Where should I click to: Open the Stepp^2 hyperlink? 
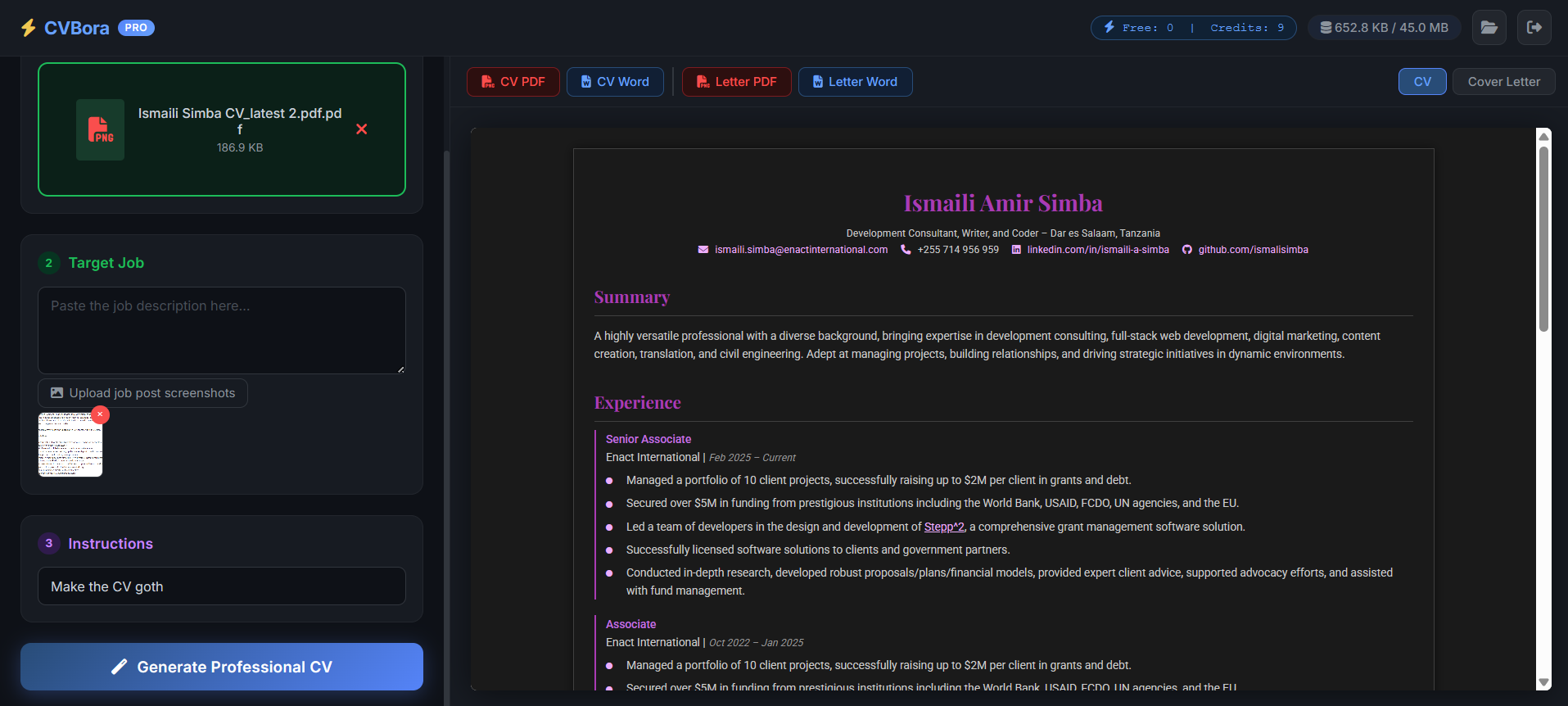(944, 527)
